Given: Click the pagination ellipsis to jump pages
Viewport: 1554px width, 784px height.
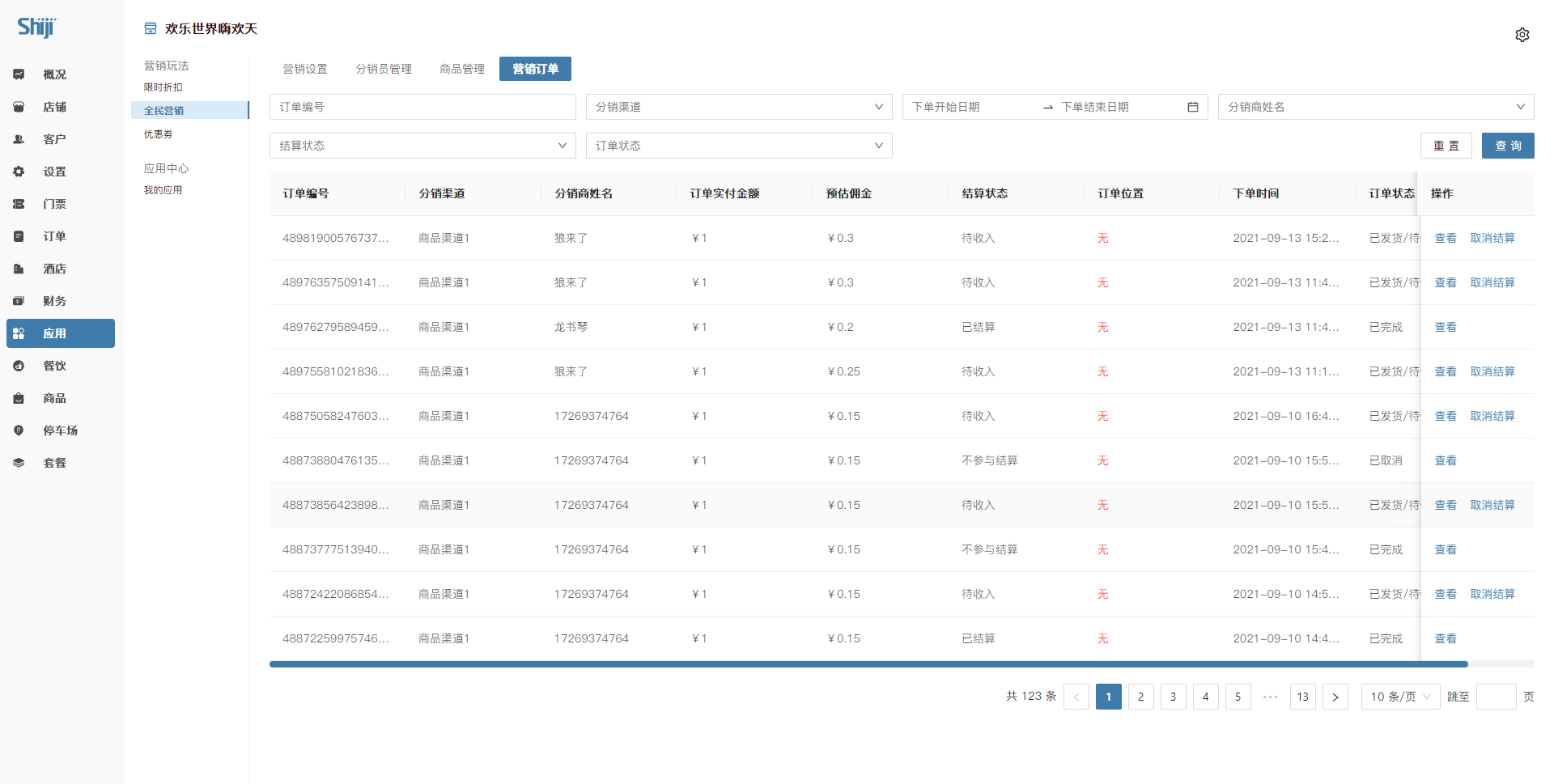Looking at the screenshot, I should click(1271, 697).
